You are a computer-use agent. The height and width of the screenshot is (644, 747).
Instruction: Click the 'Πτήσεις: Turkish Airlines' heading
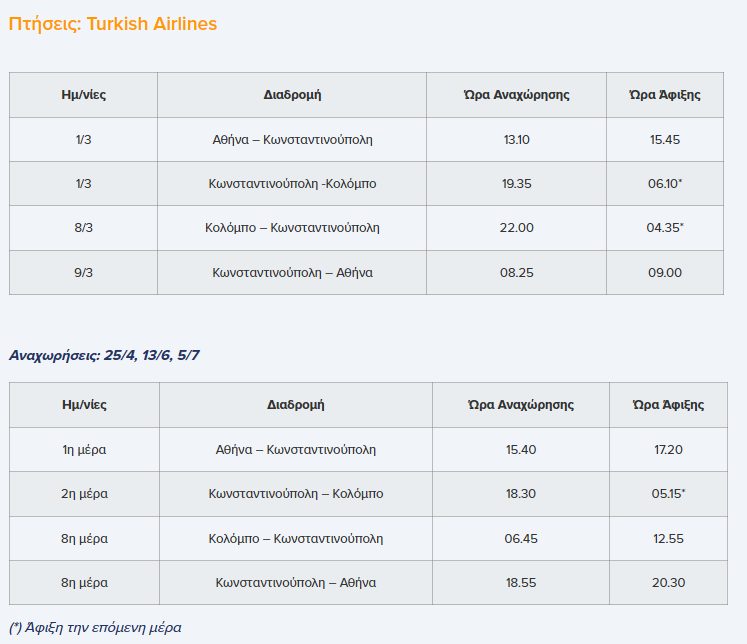coord(112,24)
